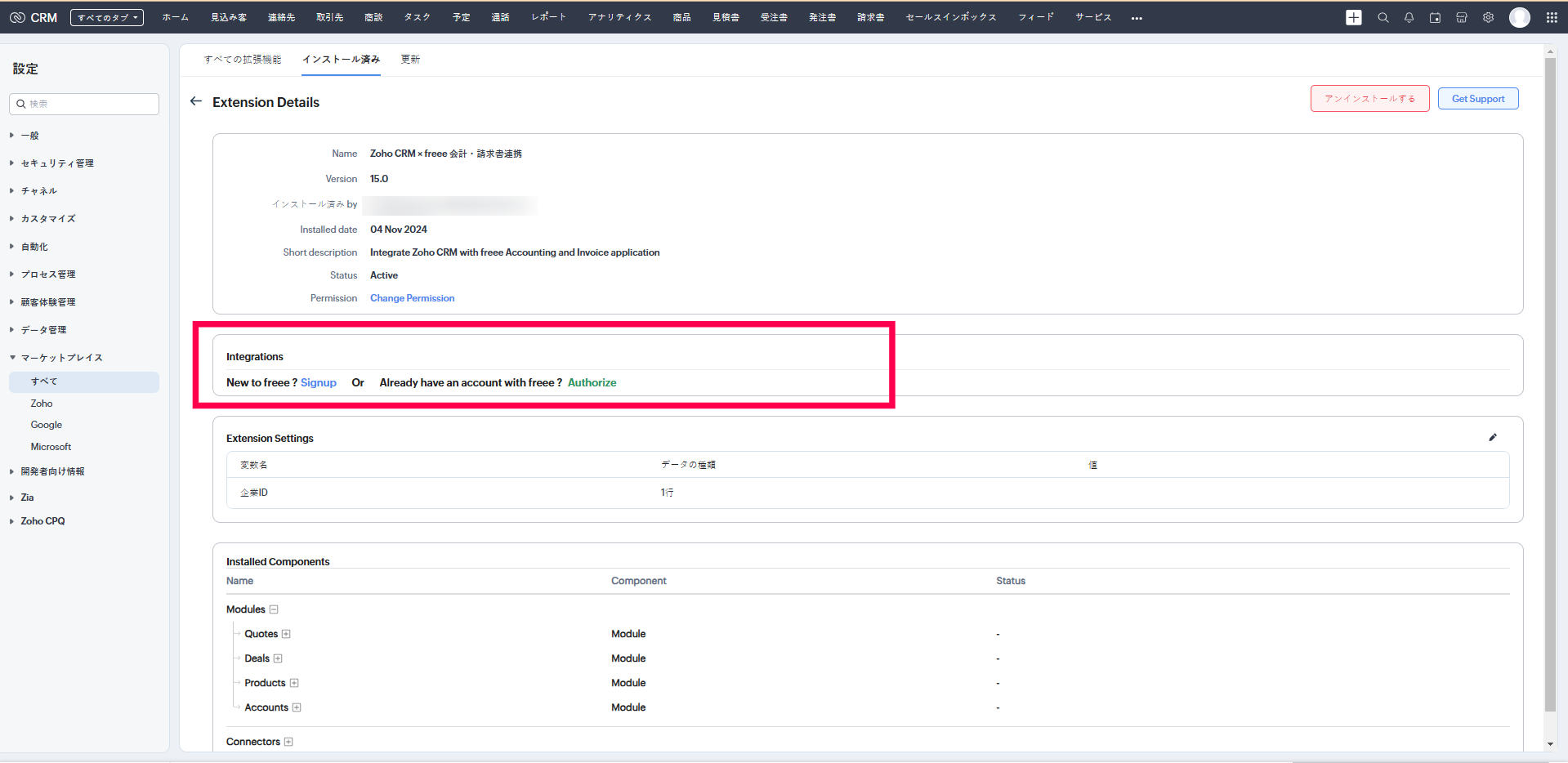1568x763 pixels.
Task: Open the quick create plus icon
Action: [1354, 17]
